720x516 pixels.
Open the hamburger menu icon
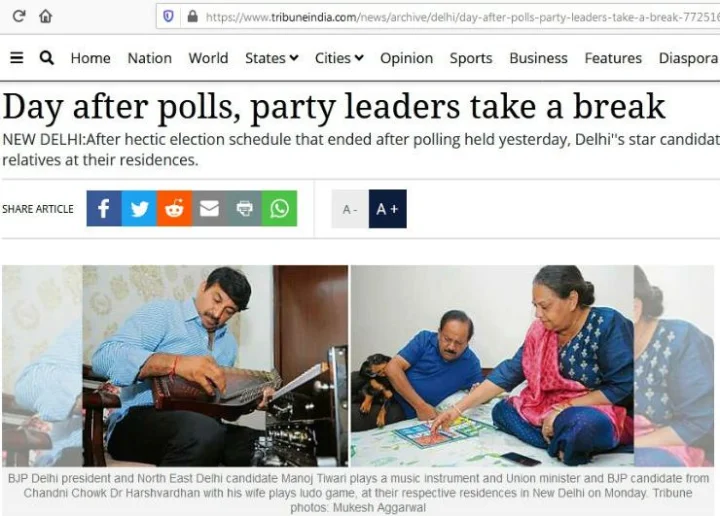pos(17,58)
